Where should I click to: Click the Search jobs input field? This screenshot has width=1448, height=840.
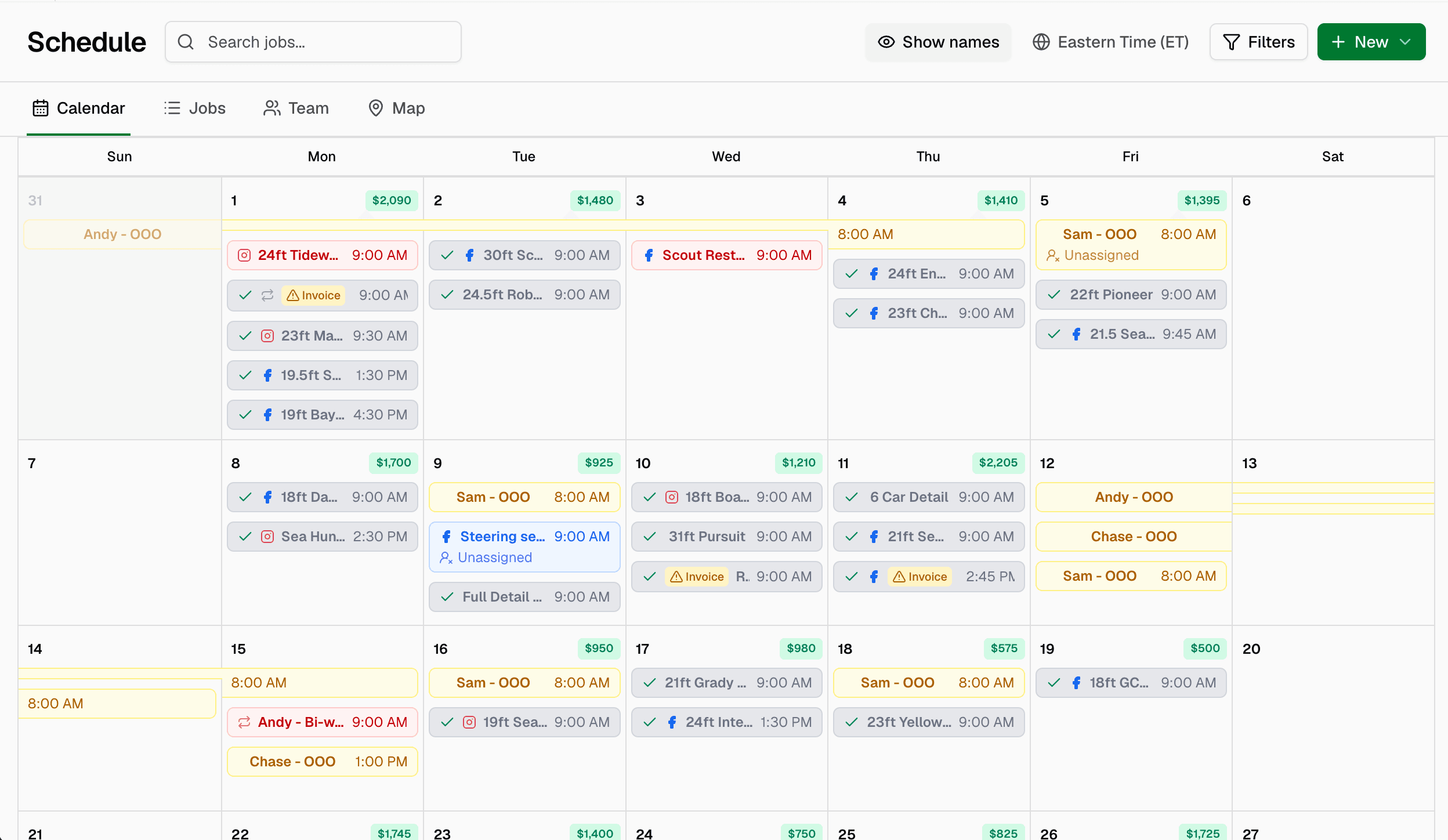(313, 42)
